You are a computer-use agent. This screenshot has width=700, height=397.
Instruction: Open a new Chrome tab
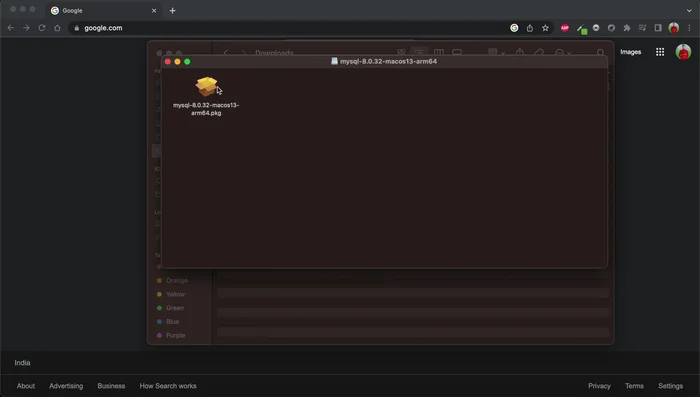tap(173, 10)
